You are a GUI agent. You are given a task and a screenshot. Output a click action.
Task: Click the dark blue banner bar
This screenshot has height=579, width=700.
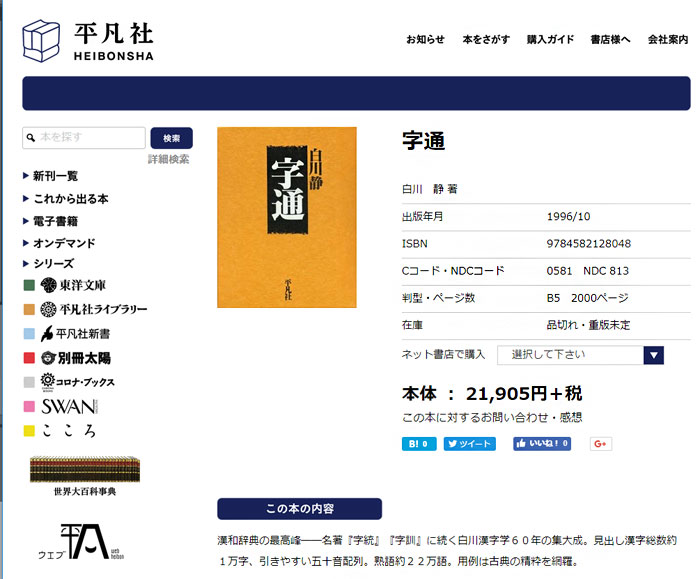356,93
